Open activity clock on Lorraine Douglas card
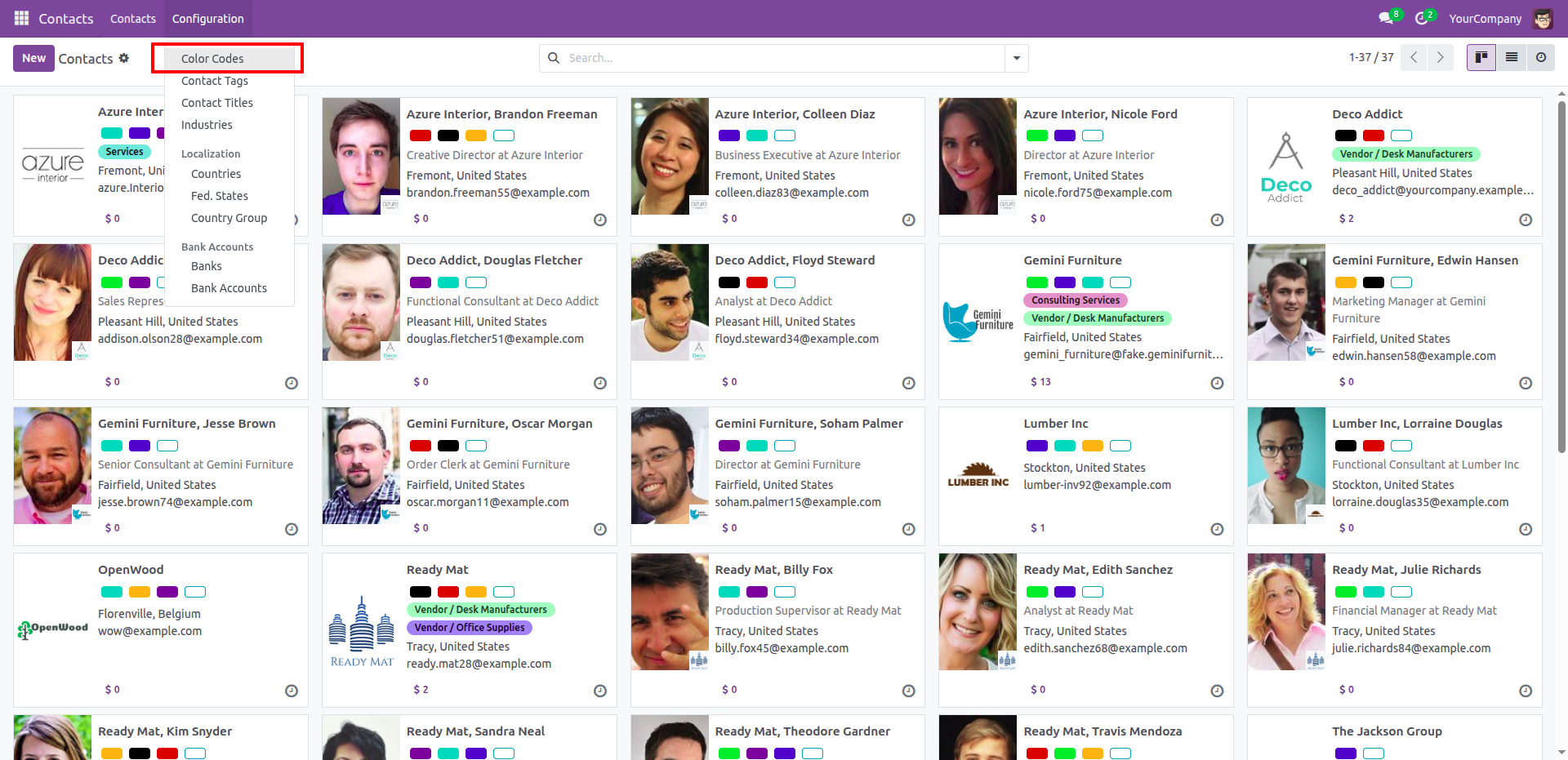The image size is (1568, 760). tap(1526, 529)
